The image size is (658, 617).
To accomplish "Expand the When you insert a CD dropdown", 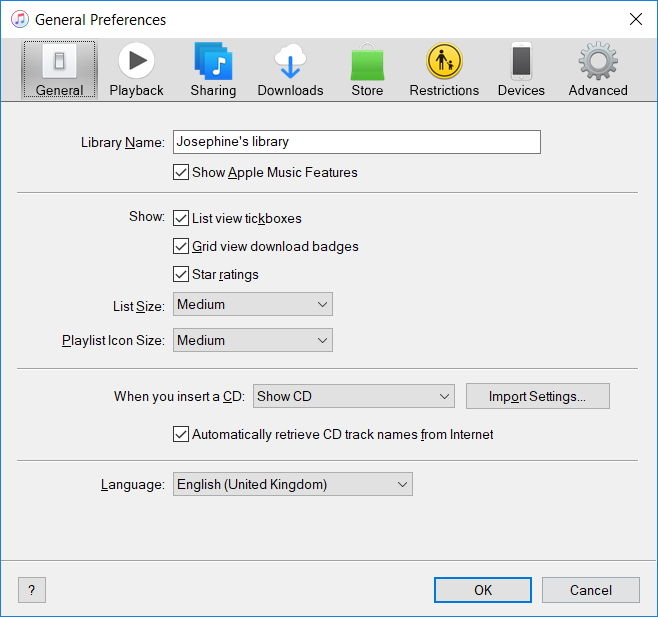I will coord(353,396).
